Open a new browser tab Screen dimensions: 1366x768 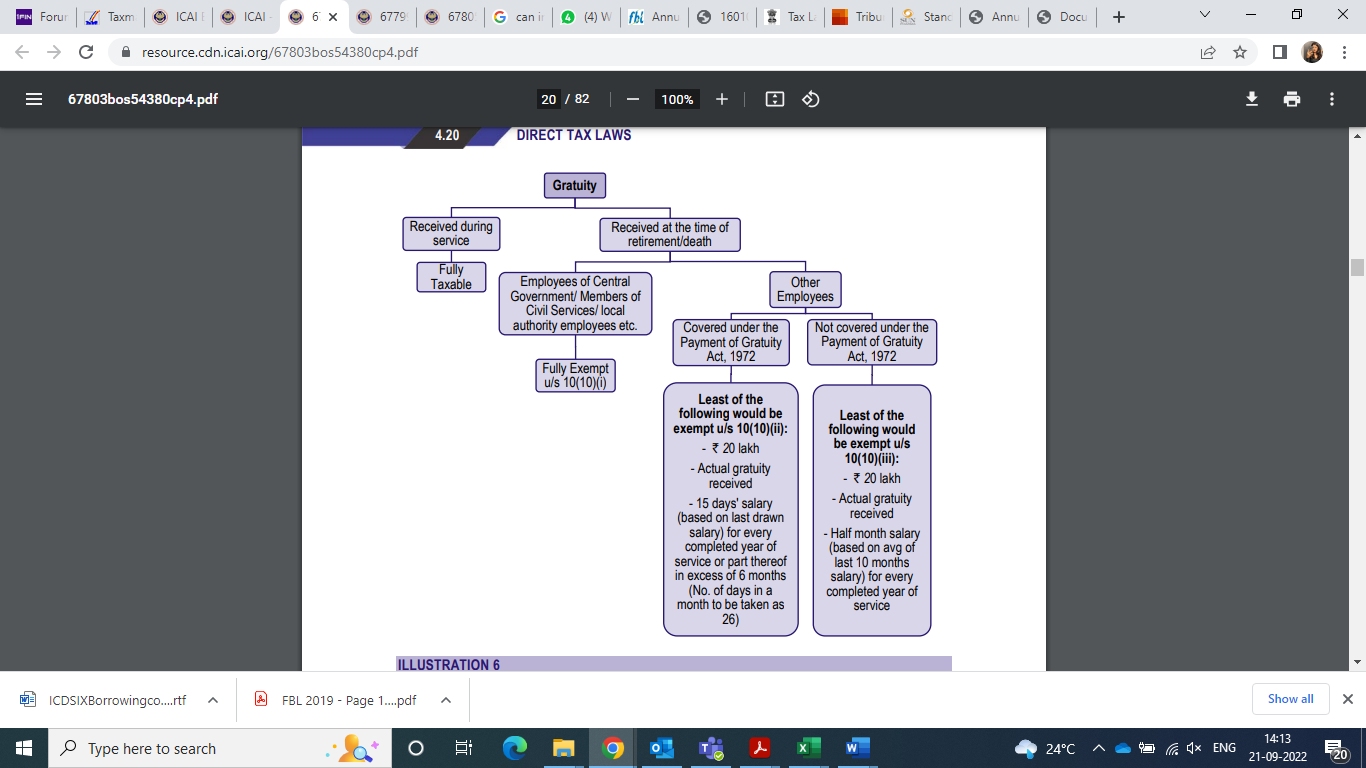(x=1119, y=17)
